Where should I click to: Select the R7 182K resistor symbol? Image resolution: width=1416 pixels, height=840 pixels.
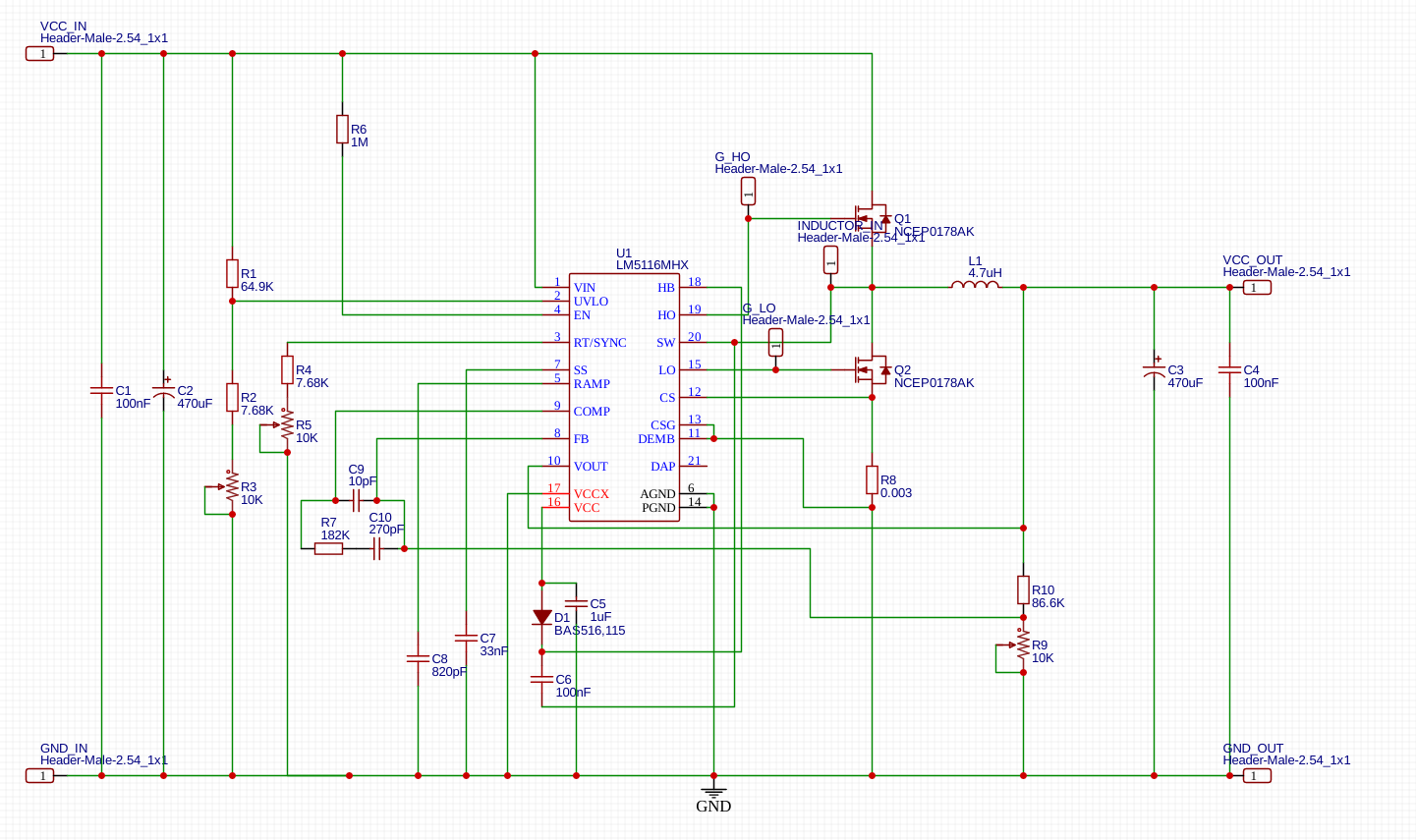tap(328, 548)
